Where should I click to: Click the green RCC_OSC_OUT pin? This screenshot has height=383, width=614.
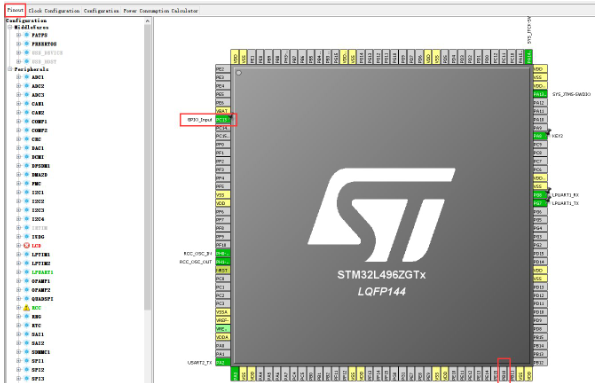222,262
